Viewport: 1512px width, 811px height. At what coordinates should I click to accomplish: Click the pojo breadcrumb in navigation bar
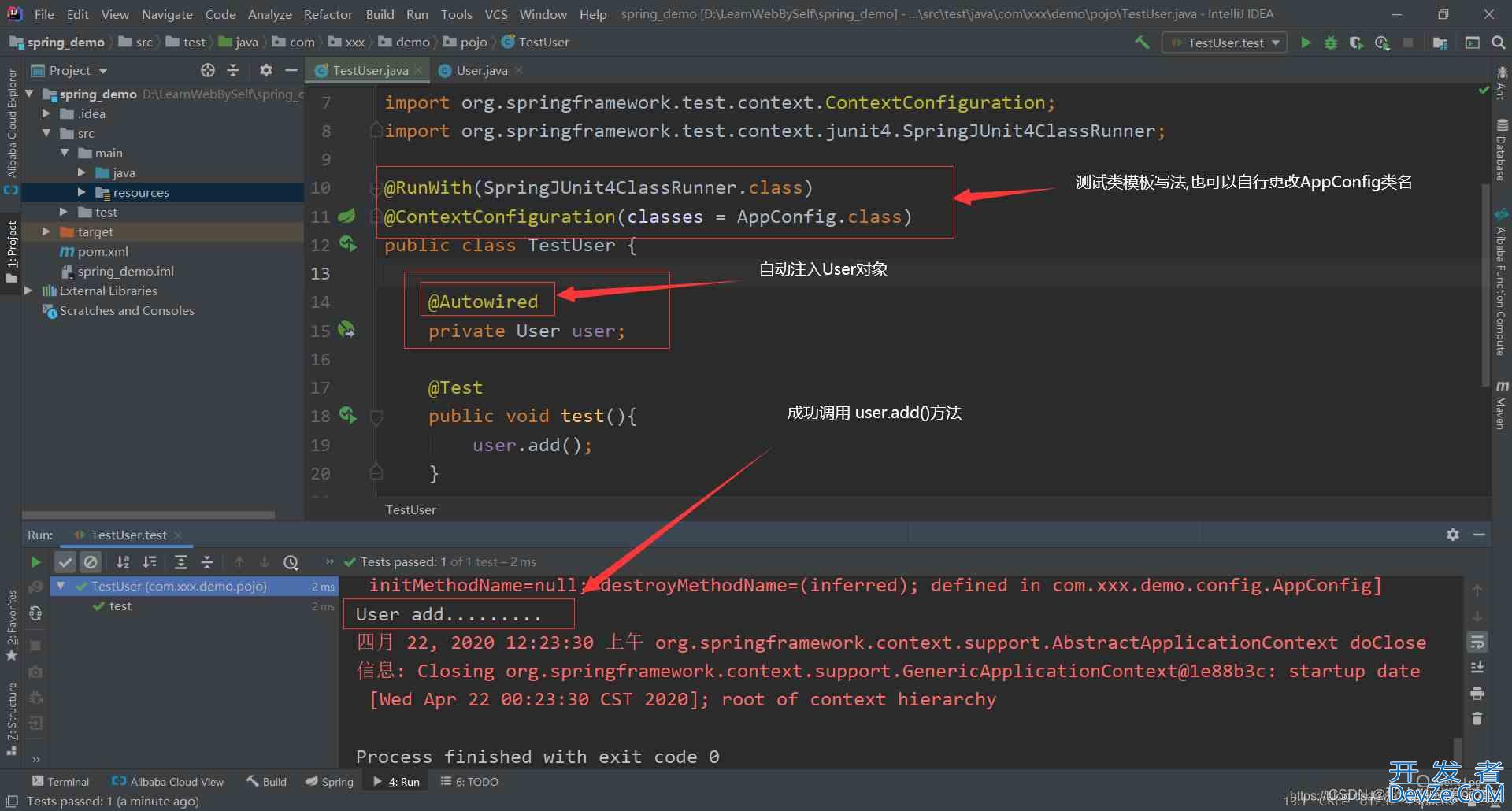[465, 42]
